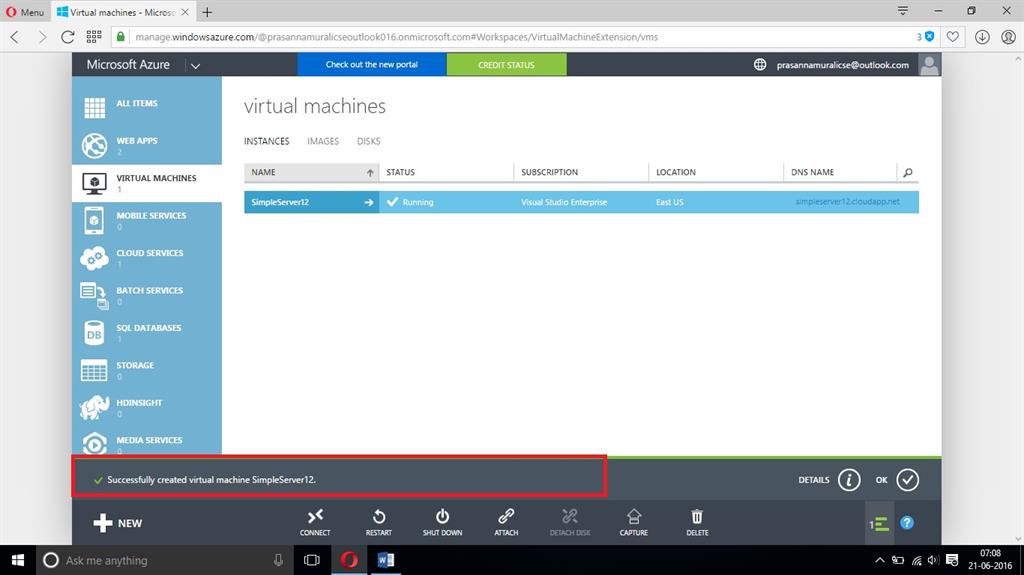Image resolution: width=1024 pixels, height=575 pixels.
Task: Click the Running status cell
Action: tap(446, 203)
